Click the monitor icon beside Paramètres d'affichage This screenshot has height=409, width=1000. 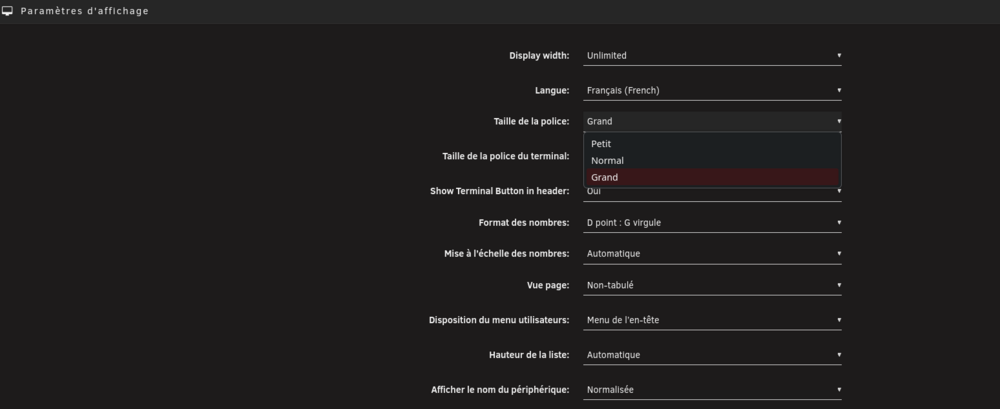pos(8,11)
